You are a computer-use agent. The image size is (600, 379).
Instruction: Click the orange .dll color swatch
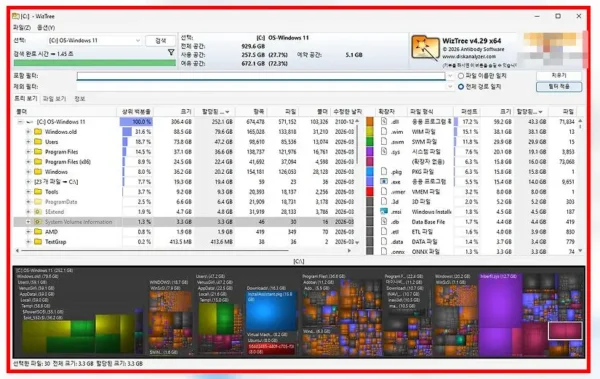(370, 121)
